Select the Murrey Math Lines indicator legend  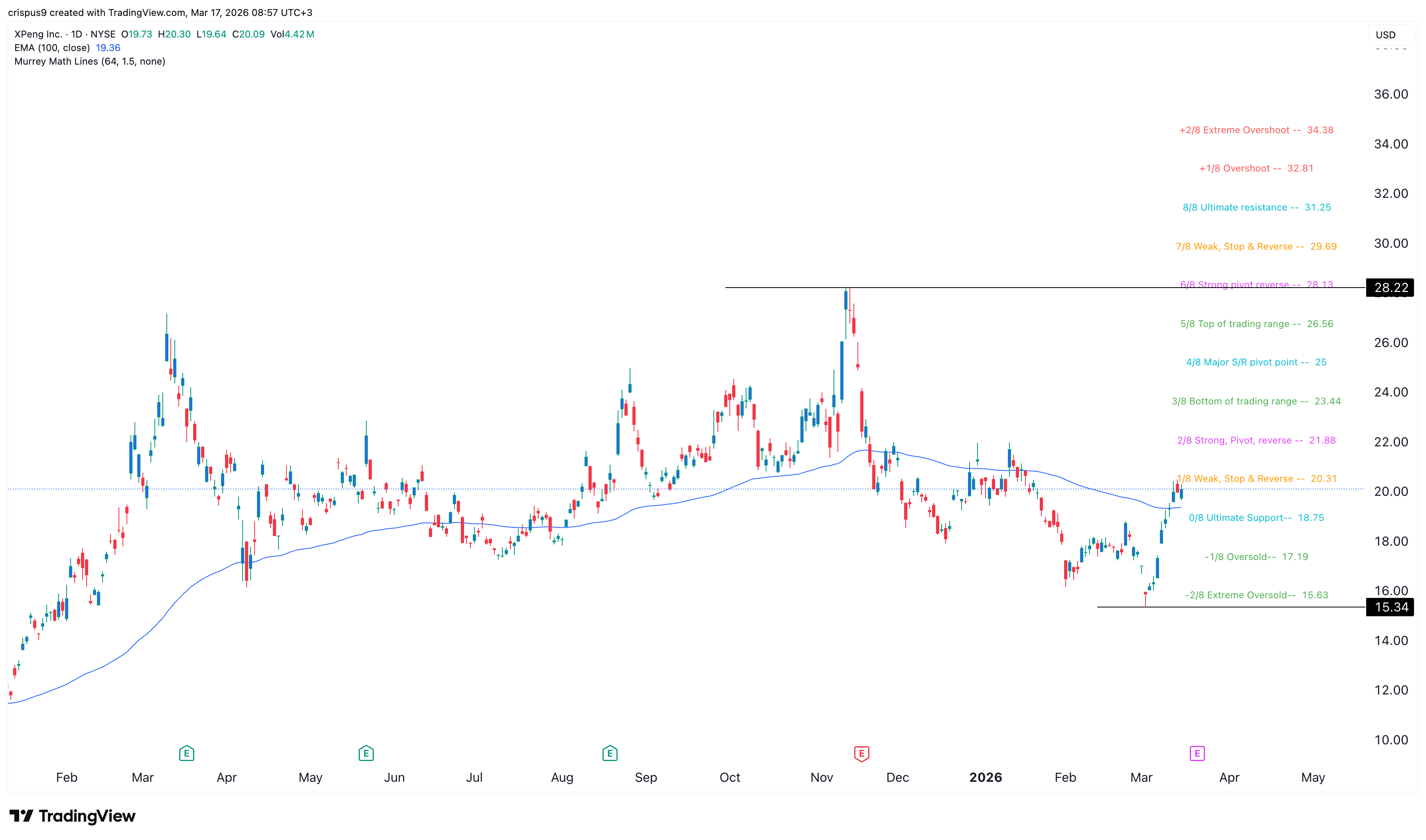pyautogui.click(x=89, y=61)
